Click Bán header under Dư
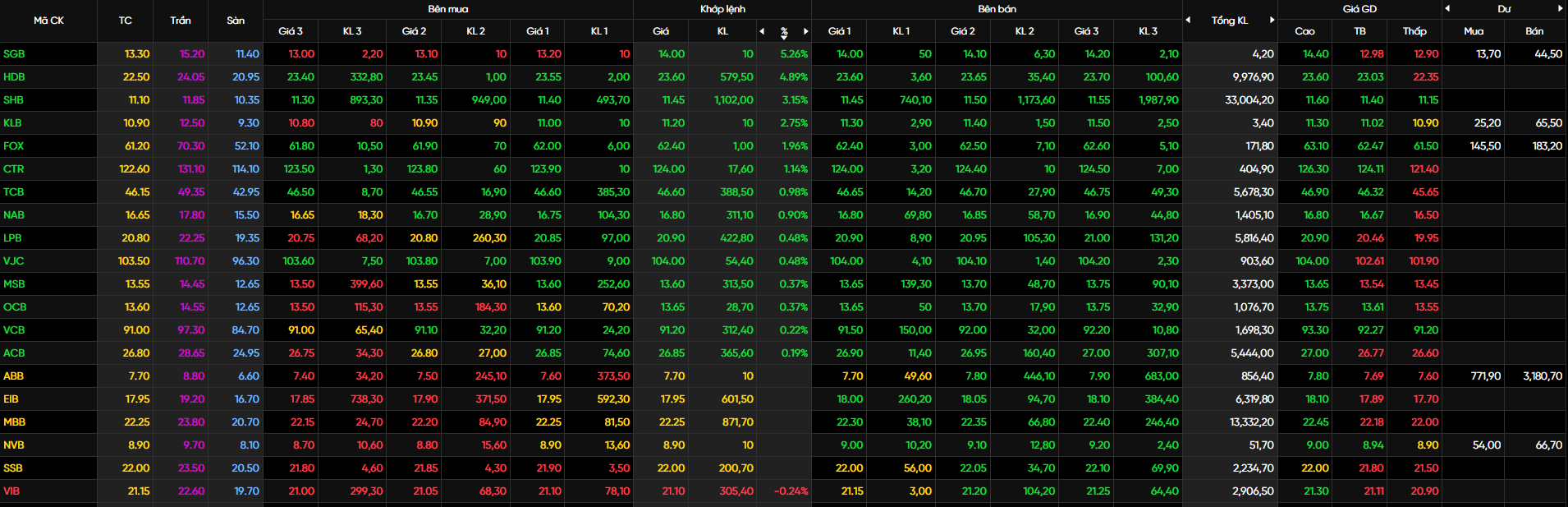Screen dimensions: 1568x507 click(1534, 31)
